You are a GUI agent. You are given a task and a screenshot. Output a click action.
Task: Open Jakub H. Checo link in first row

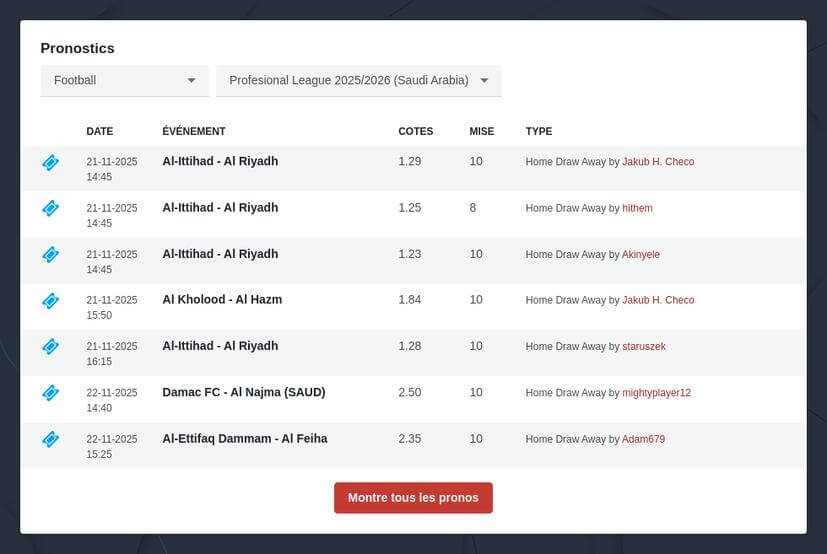(x=658, y=162)
